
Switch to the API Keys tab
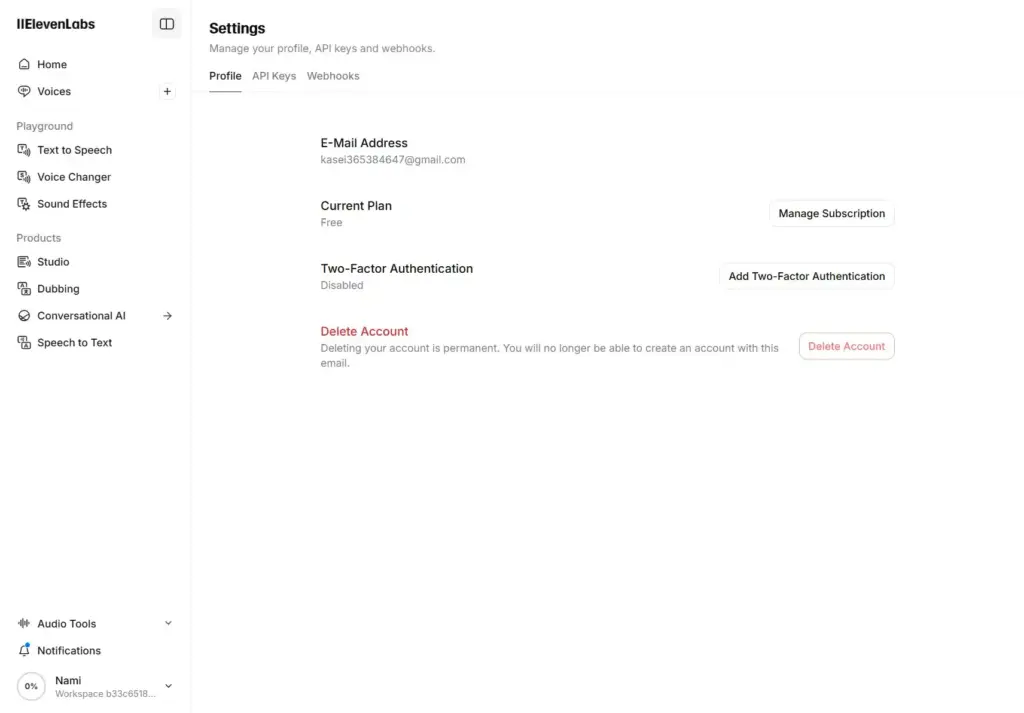(274, 76)
